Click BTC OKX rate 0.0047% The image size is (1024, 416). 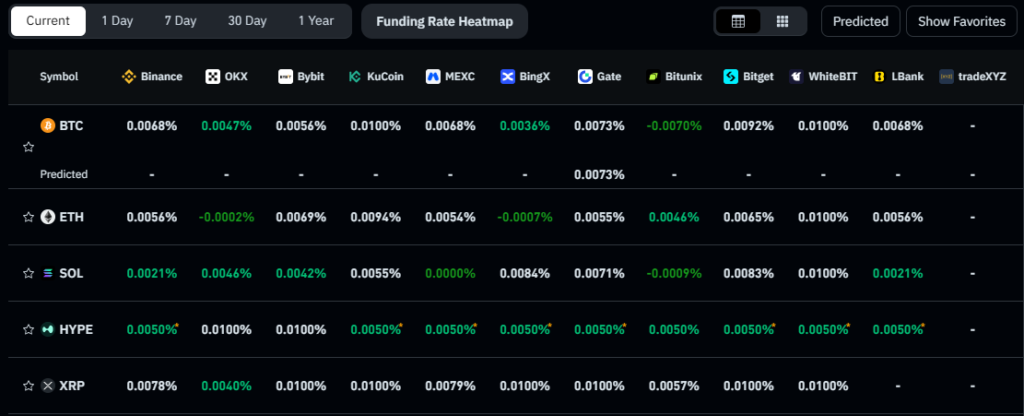point(226,125)
